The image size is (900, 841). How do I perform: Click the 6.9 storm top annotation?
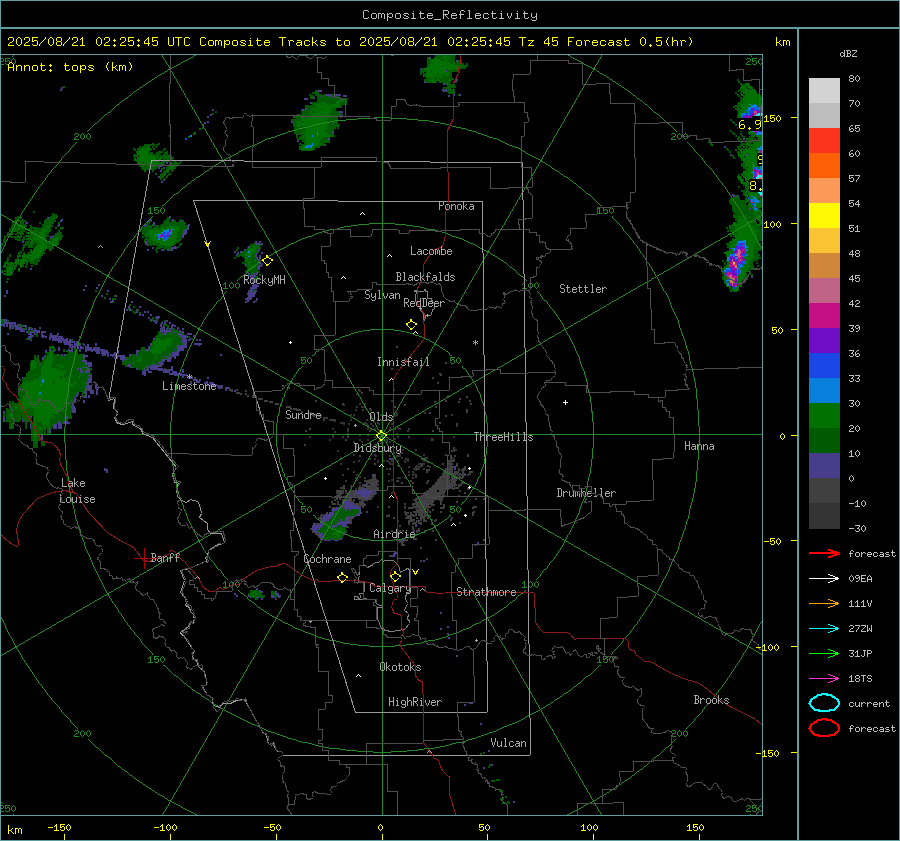pyautogui.click(x=749, y=125)
